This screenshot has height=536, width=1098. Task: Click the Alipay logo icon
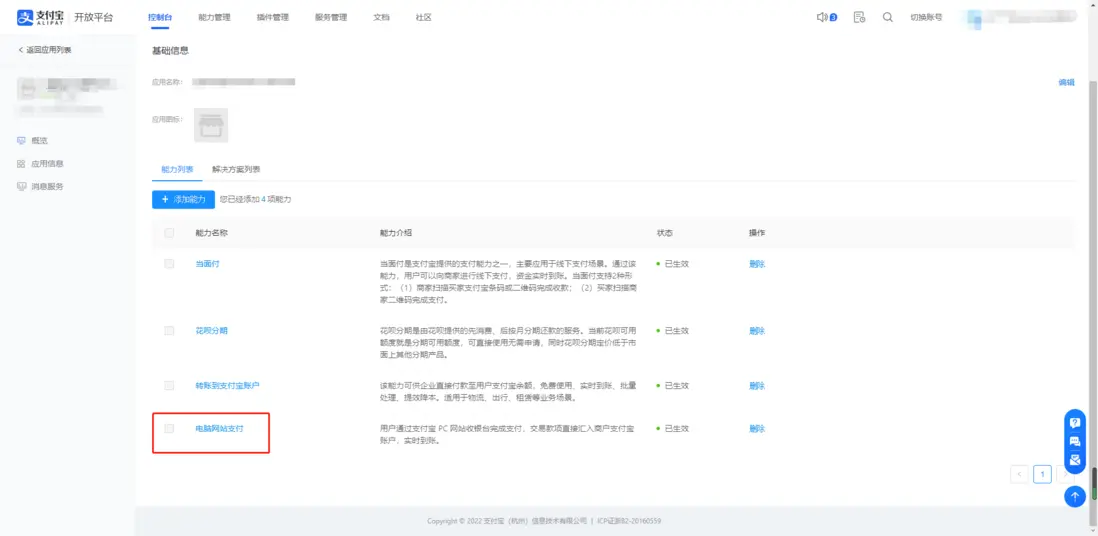point(26,17)
